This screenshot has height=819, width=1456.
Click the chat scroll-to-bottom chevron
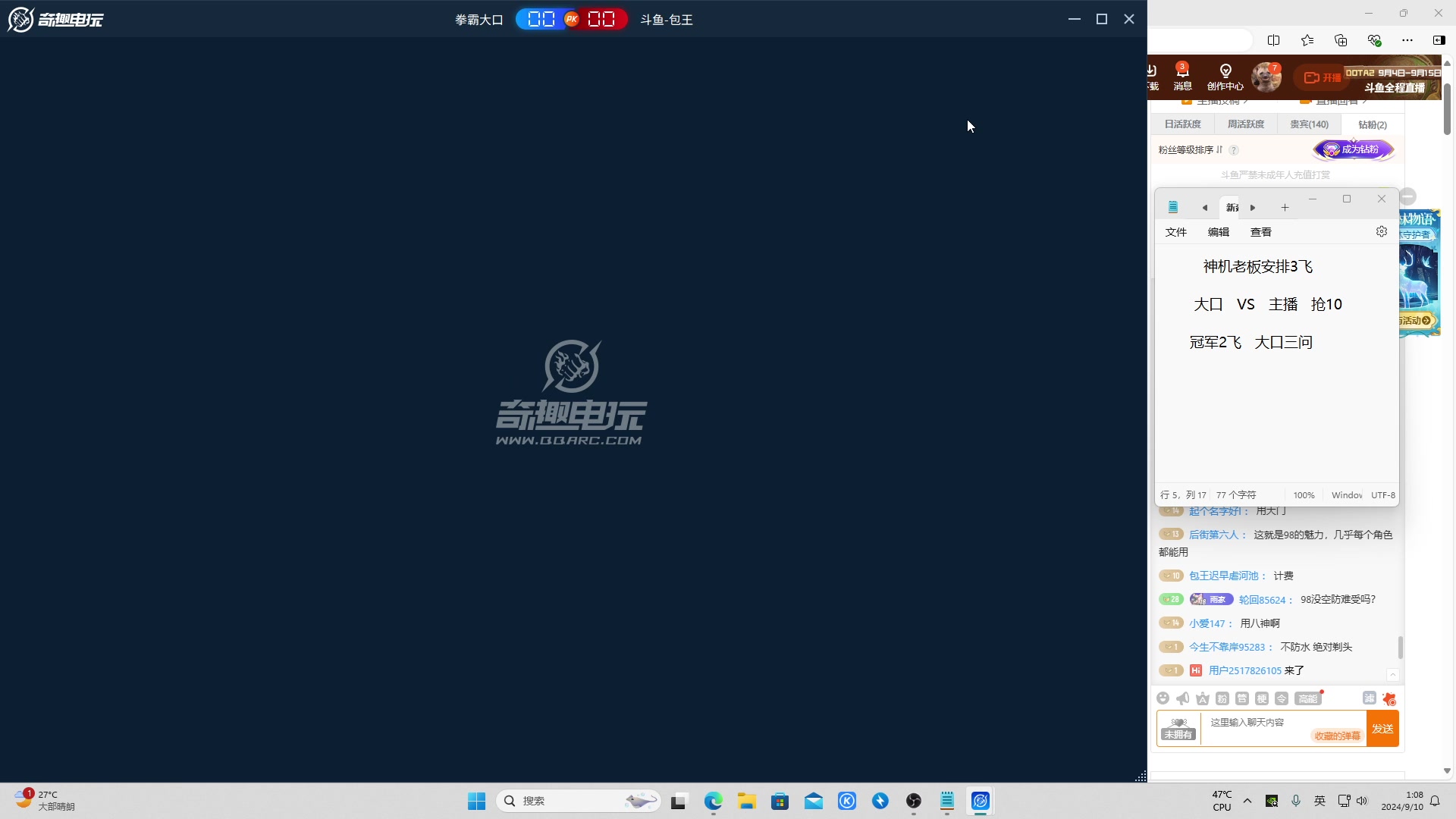(x=1392, y=675)
